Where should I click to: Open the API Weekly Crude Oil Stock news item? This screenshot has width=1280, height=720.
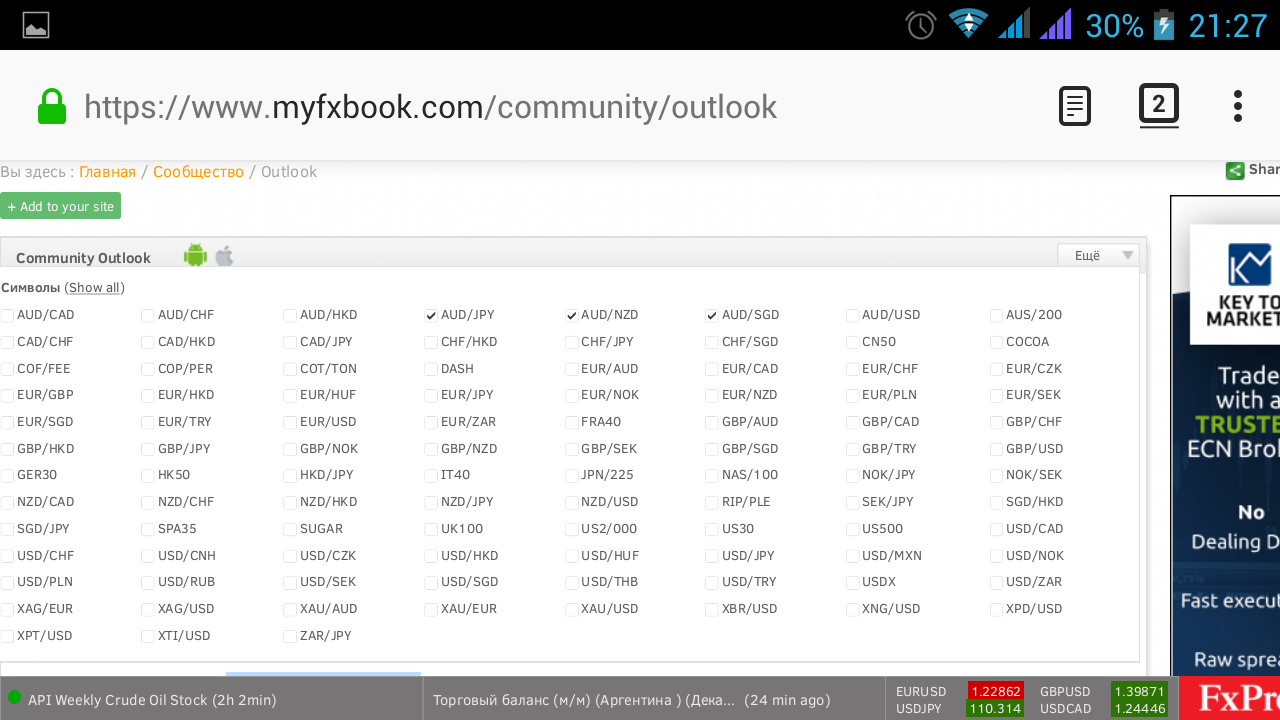pyautogui.click(x=152, y=700)
